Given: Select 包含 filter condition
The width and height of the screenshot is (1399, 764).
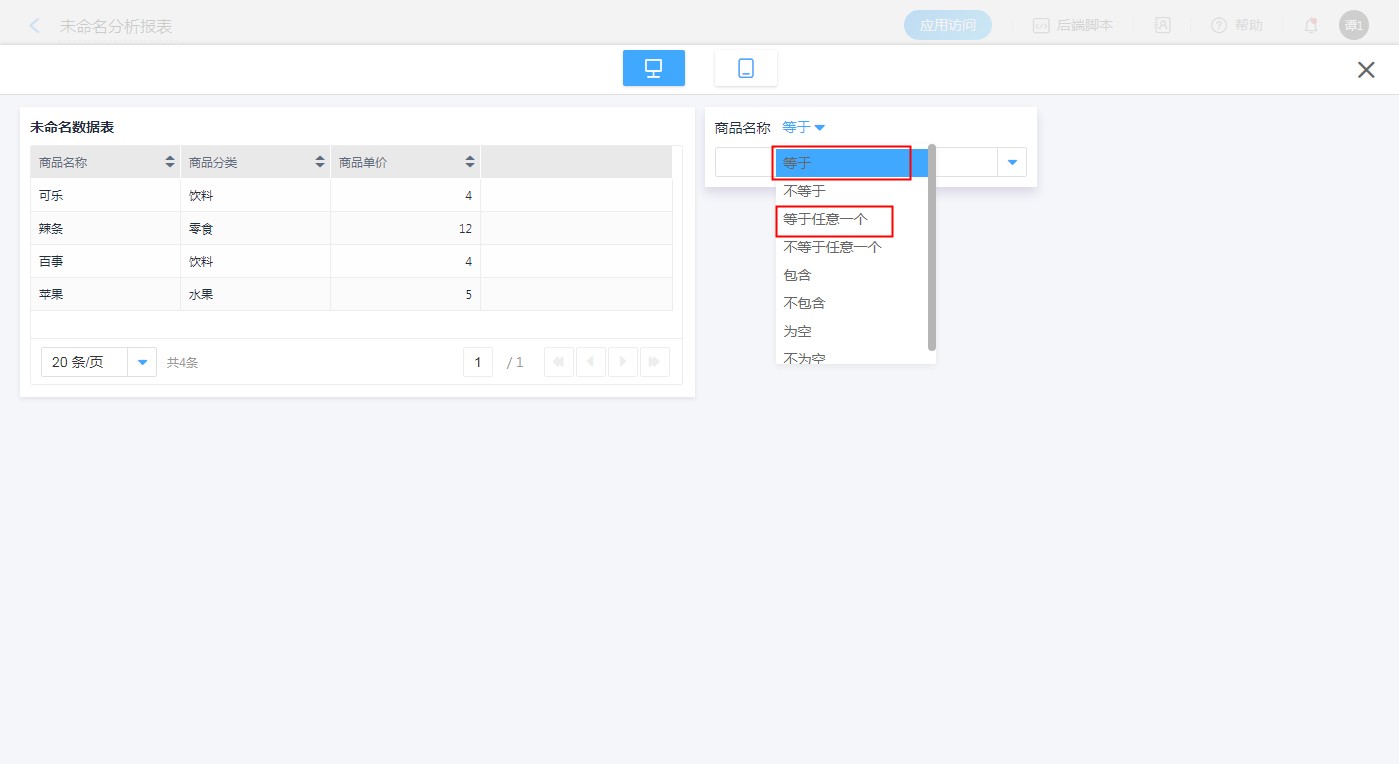Looking at the screenshot, I should [x=797, y=275].
